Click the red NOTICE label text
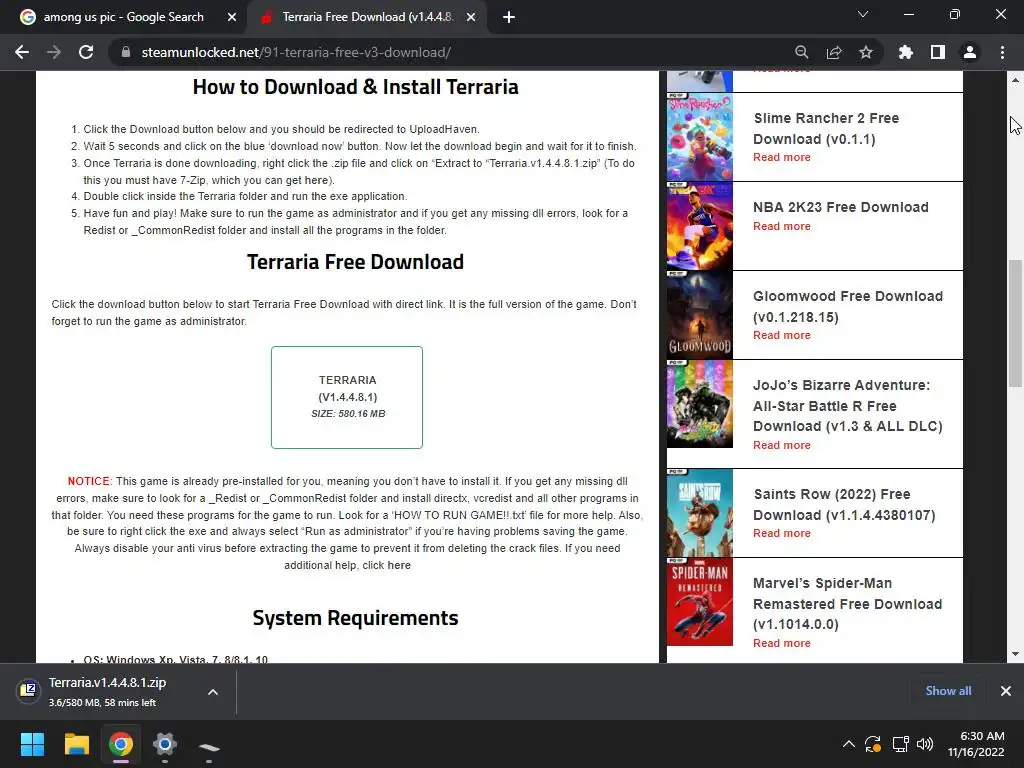Viewport: 1024px width, 768px height. pyautogui.click(x=89, y=481)
